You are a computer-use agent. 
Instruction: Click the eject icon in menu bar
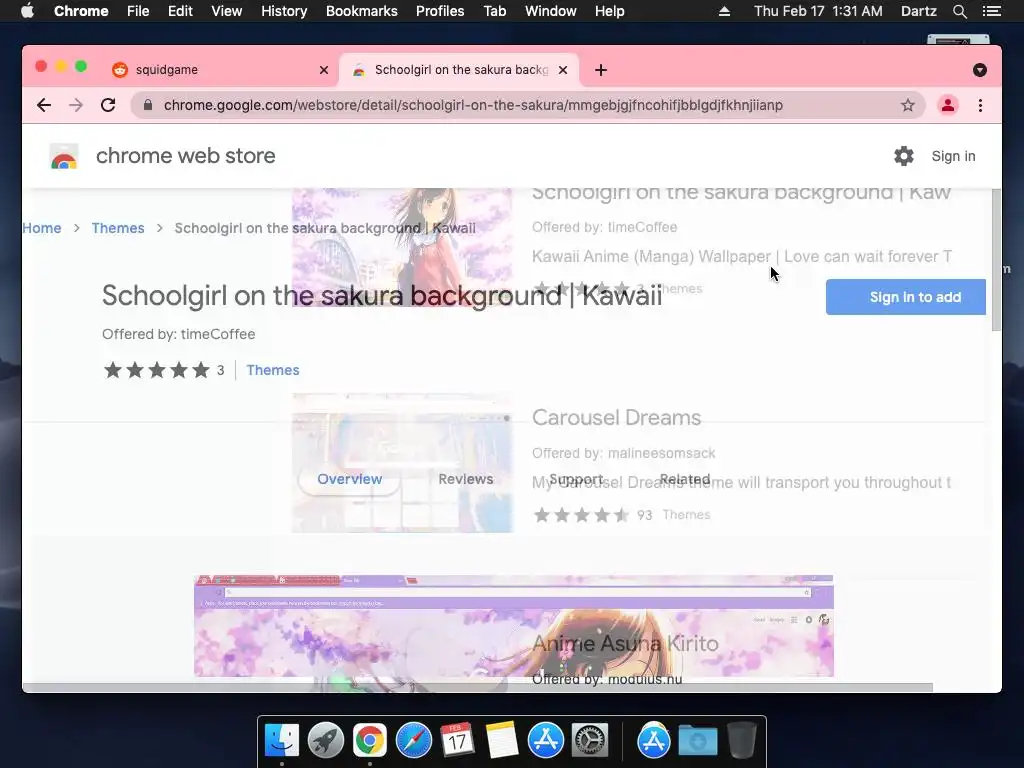[724, 11]
